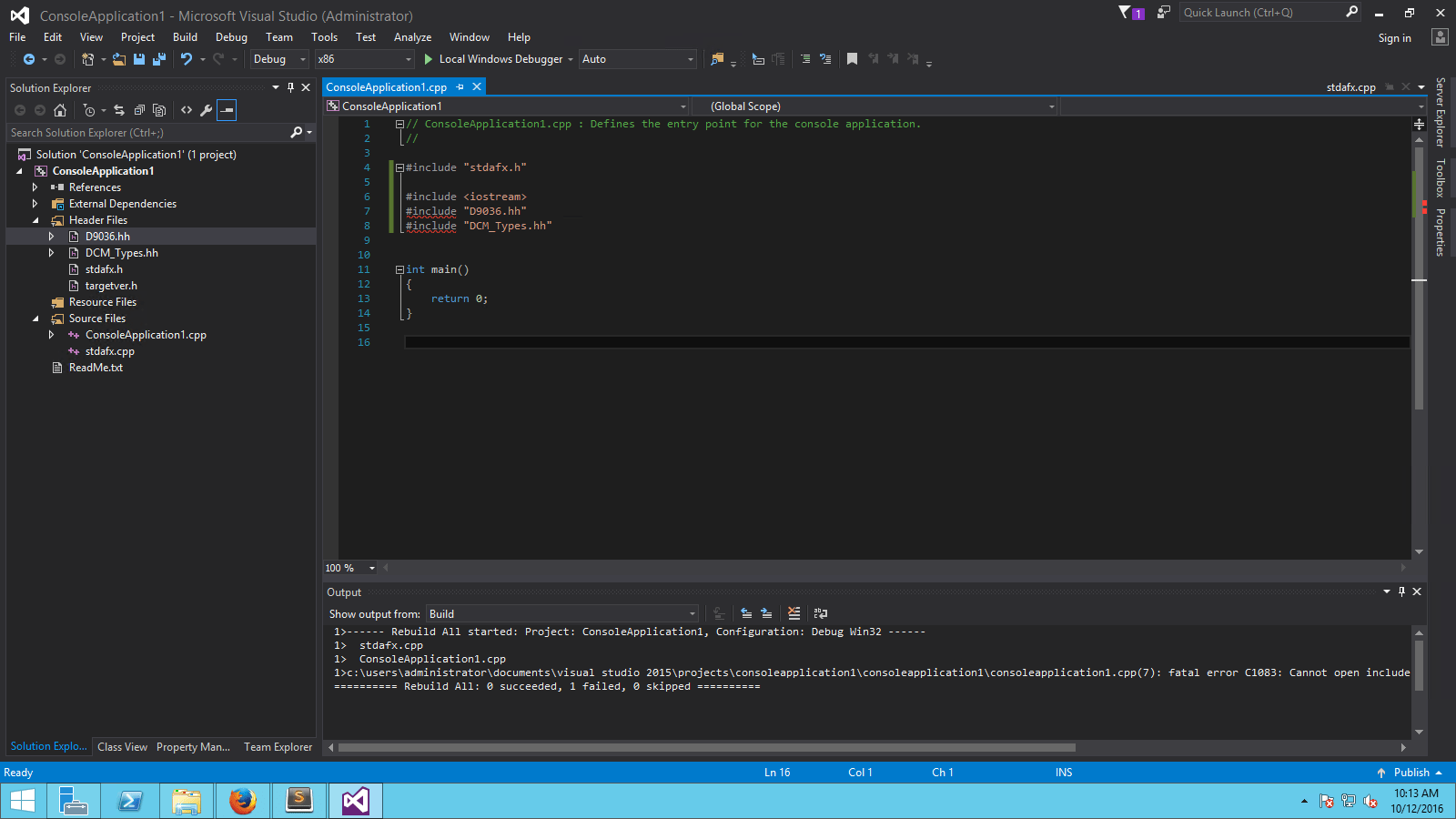Click the Solution Explorer Home icon
The height and width of the screenshot is (819, 1456).
pos(60,110)
